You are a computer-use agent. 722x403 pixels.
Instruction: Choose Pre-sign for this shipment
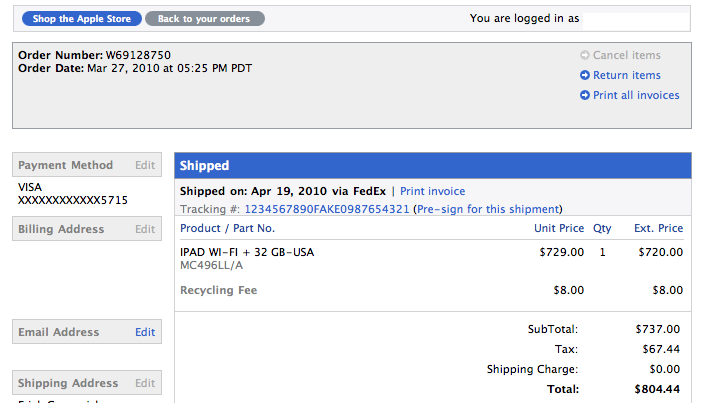487,210
